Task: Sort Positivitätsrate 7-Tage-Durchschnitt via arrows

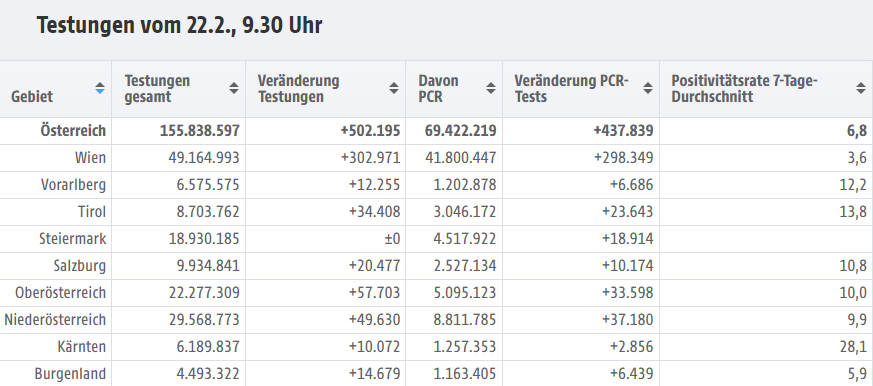Action: [x=861, y=88]
